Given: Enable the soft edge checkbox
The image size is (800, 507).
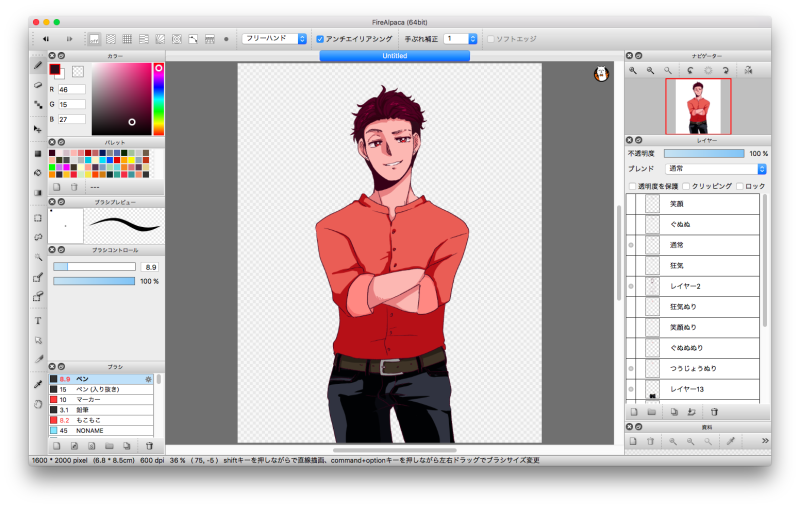Looking at the screenshot, I should [x=491, y=39].
